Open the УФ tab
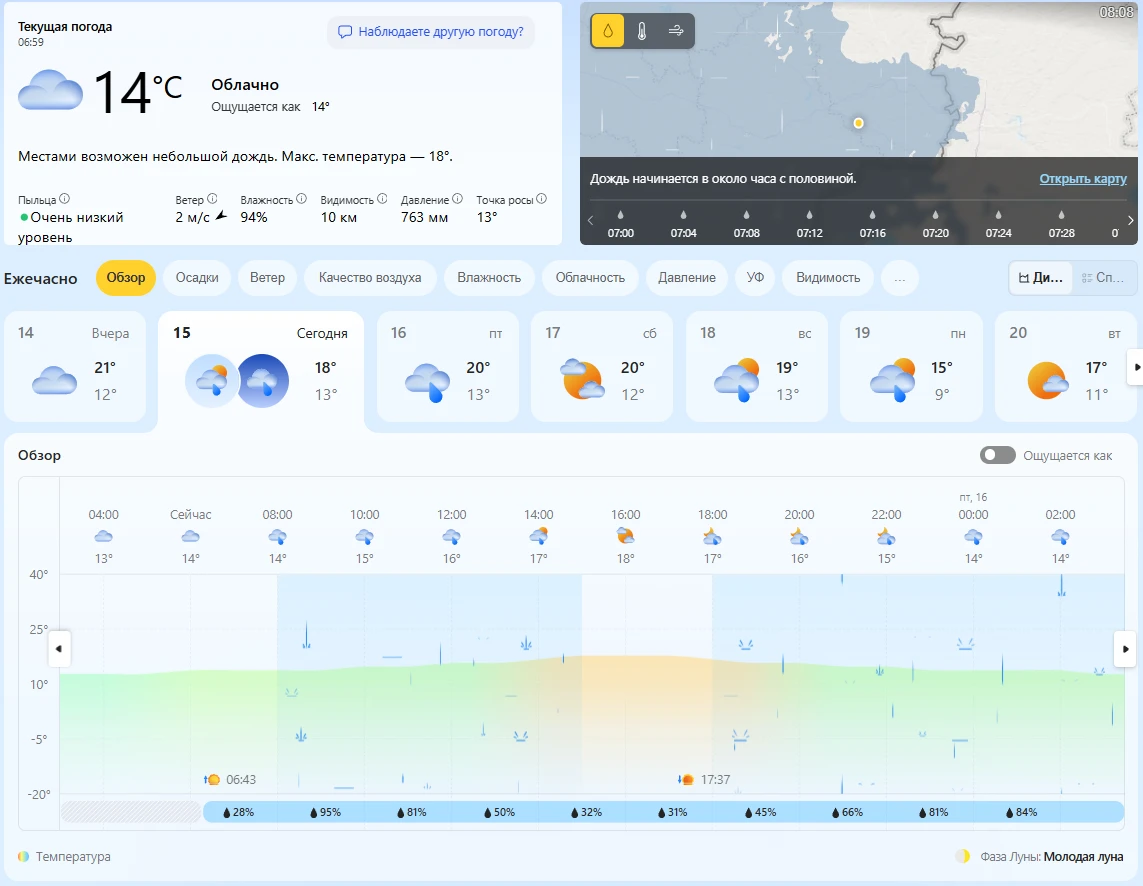The width and height of the screenshot is (1143, 886). [755, 278]
